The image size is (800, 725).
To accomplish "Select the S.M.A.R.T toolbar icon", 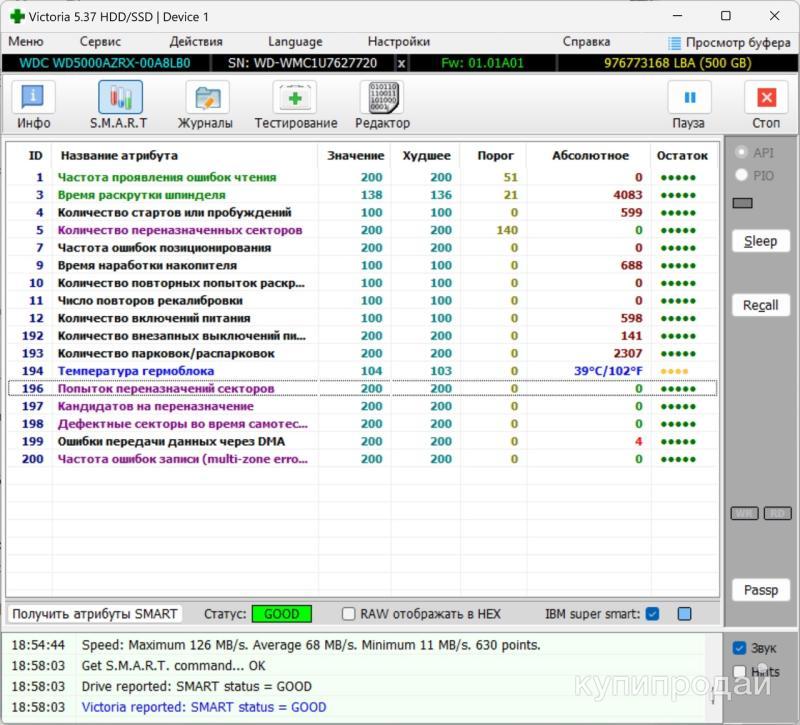I will [x=120, y=98].
